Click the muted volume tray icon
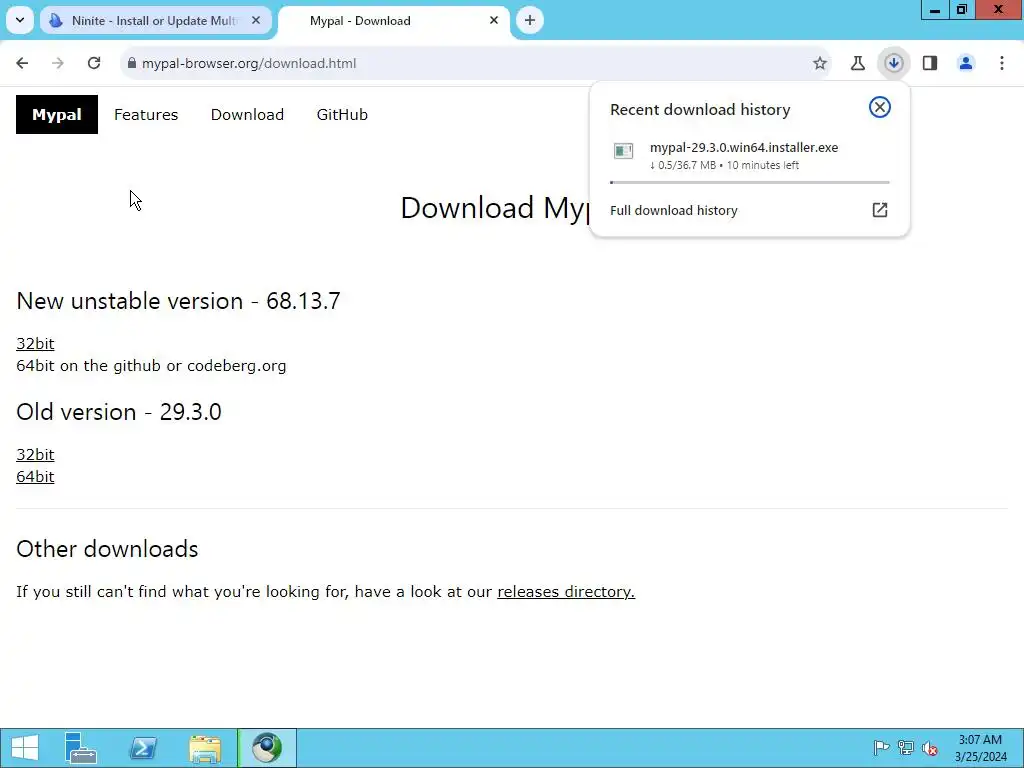Image resolution: width=1024 pixels, height=768 pixels. tap(929, 748)
